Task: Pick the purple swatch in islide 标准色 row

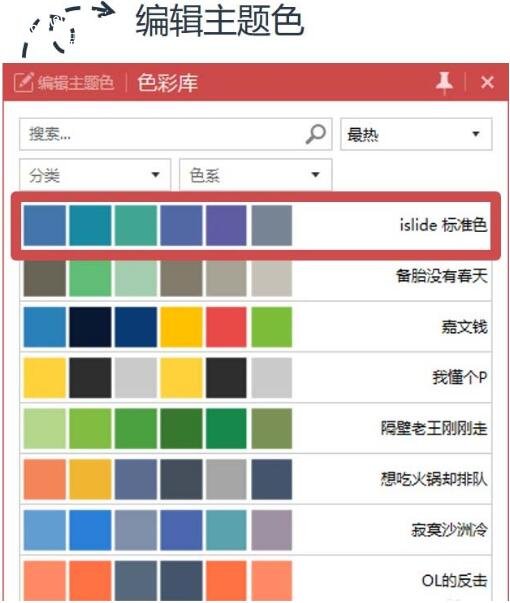Action: pos(226,225)
